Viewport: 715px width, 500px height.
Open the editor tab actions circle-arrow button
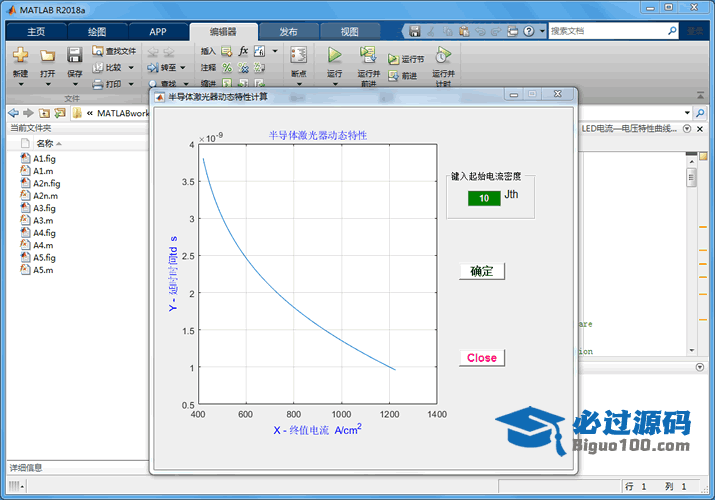tap(687, 129)
